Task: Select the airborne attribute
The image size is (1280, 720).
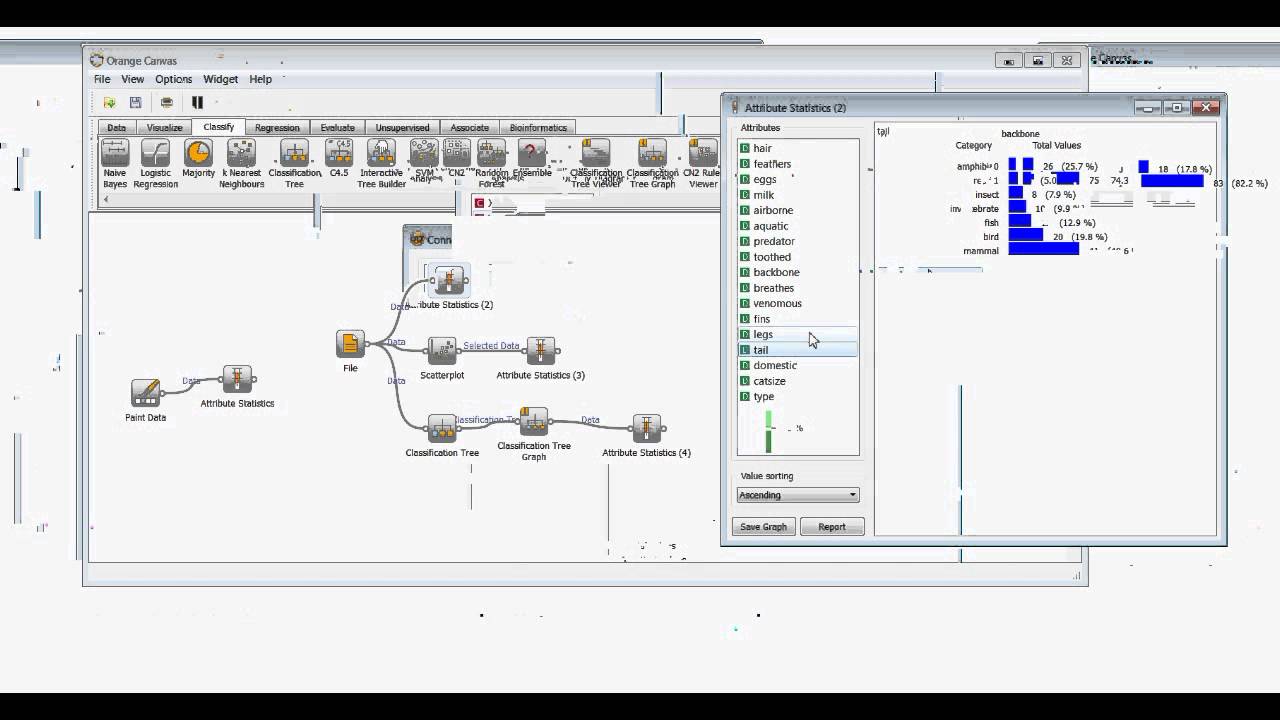Action: click(x=797, y=210)
